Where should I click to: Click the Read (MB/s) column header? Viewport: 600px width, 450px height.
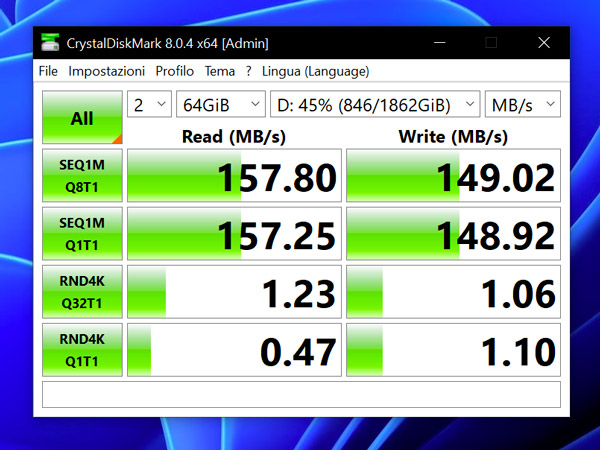234,137
